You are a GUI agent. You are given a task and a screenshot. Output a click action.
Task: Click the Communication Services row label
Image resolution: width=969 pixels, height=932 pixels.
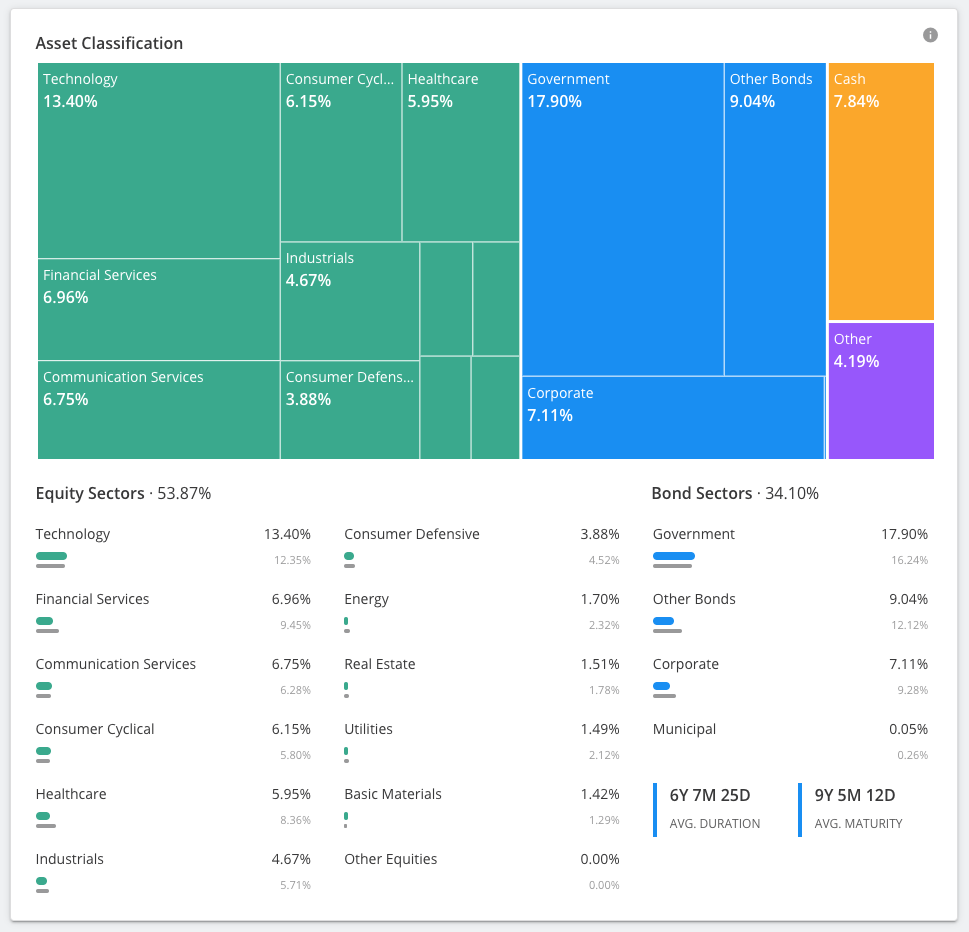click(116, 664)
